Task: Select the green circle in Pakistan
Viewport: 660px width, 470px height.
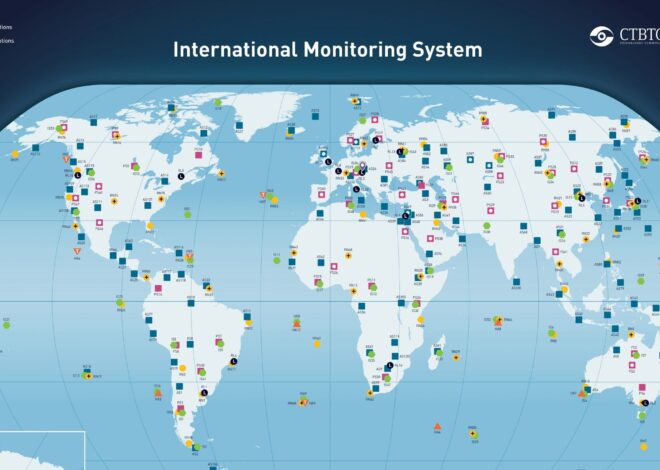Action: 487,226
